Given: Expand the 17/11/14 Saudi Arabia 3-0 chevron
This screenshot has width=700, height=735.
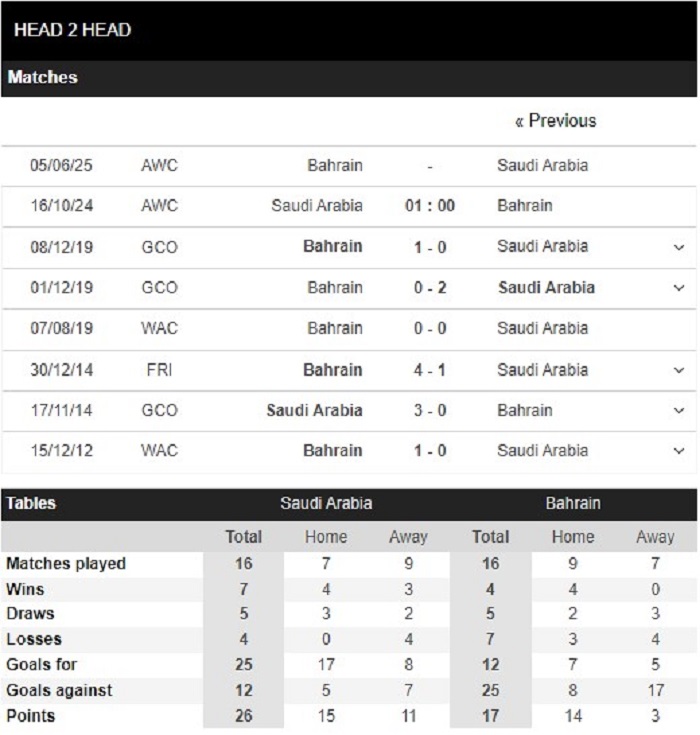Looking at the screenshot, I should coord(679,410).
